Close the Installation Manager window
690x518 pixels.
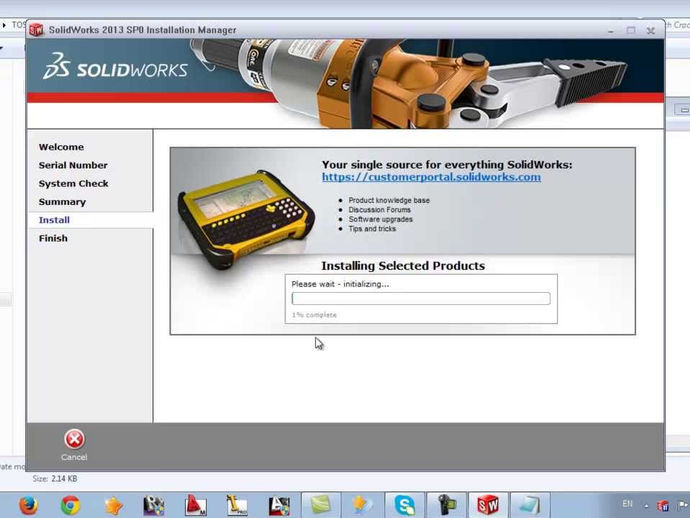(x=650, y=31)
